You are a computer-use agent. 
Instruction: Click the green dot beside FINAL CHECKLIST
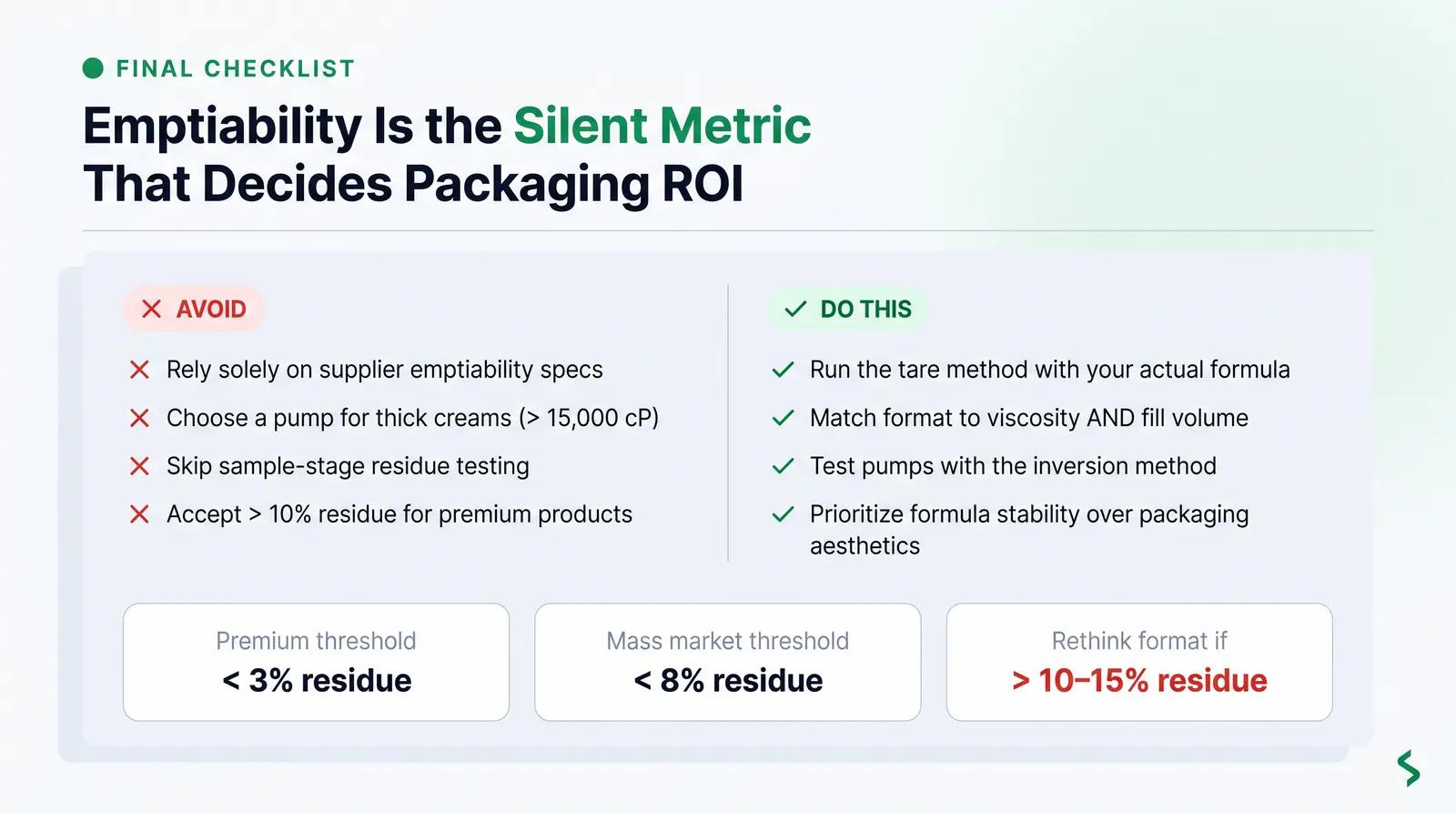(x=93, y=68)
